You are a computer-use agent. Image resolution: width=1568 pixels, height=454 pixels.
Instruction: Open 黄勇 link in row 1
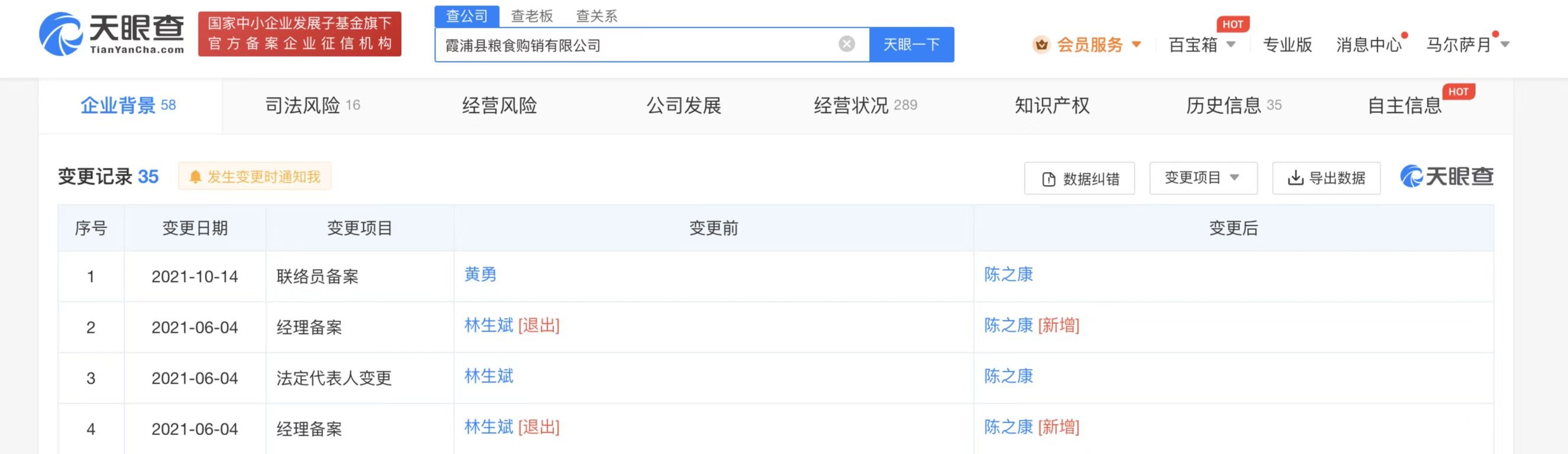pos(480,274)
